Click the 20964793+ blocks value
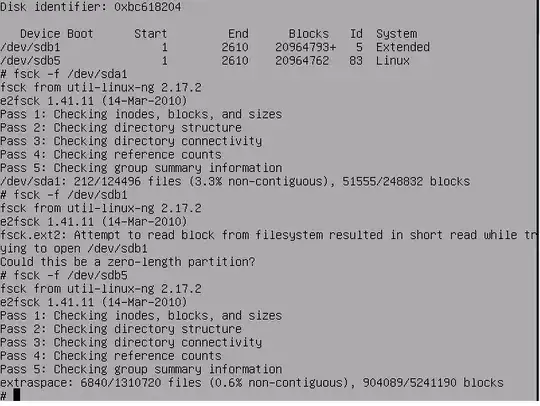Viewport: 540px width, 406px height. coord(305,47)
